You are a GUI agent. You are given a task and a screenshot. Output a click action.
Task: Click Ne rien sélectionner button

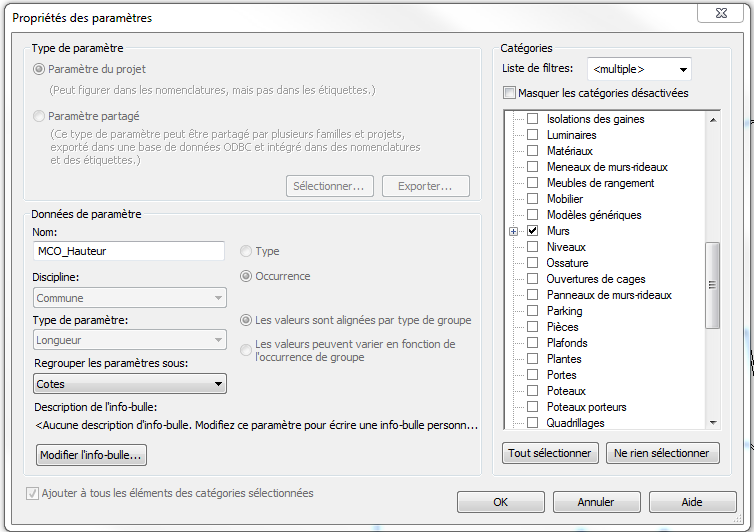(x=662, y=453)
